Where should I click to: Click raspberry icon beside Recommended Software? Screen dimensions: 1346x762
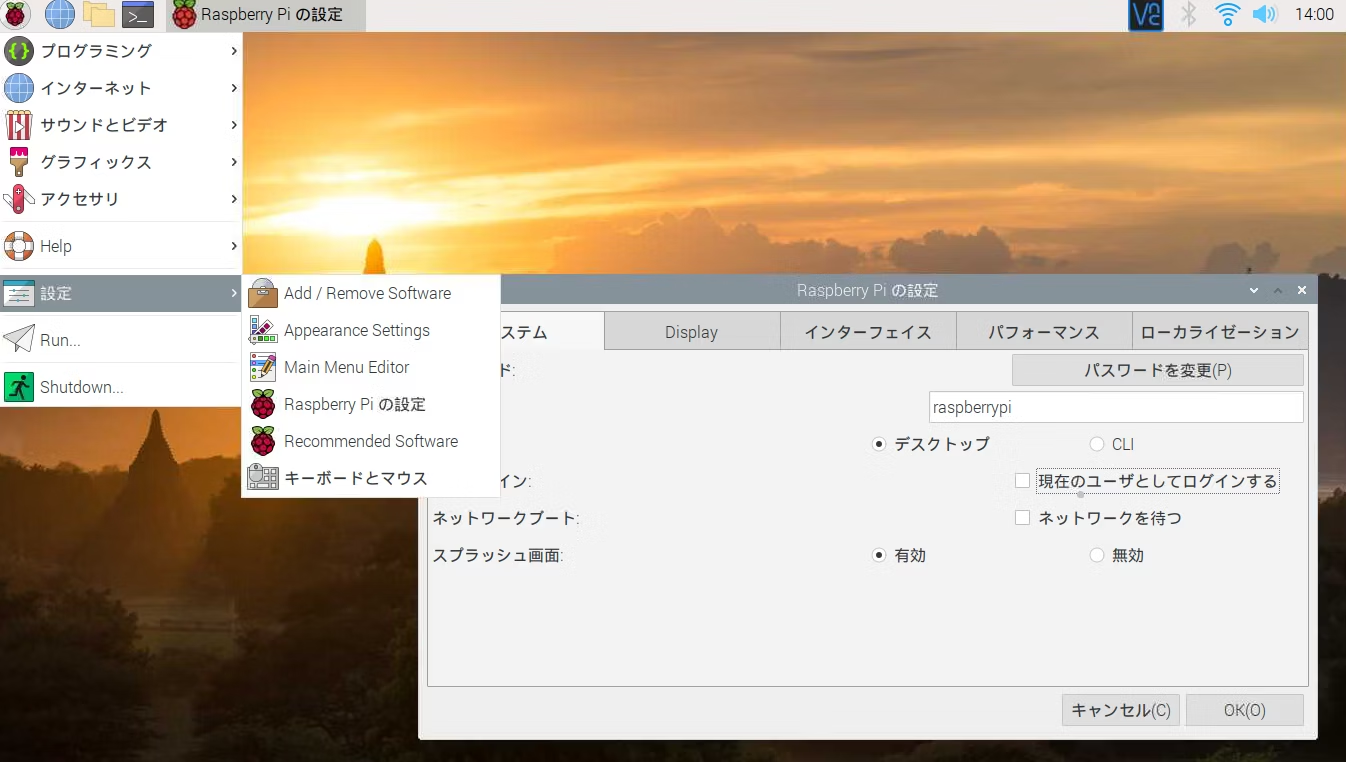[x=263, y=441]
